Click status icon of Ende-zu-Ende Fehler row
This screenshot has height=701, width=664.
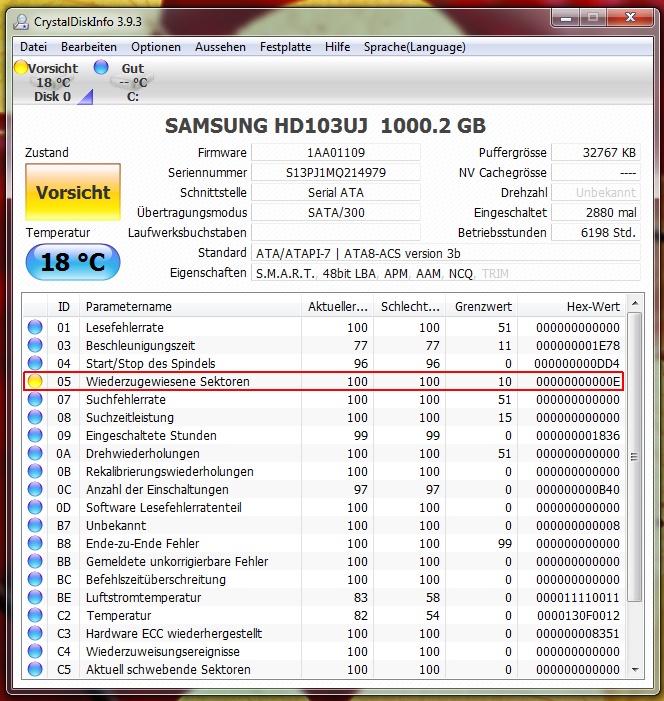pos(35,543)
